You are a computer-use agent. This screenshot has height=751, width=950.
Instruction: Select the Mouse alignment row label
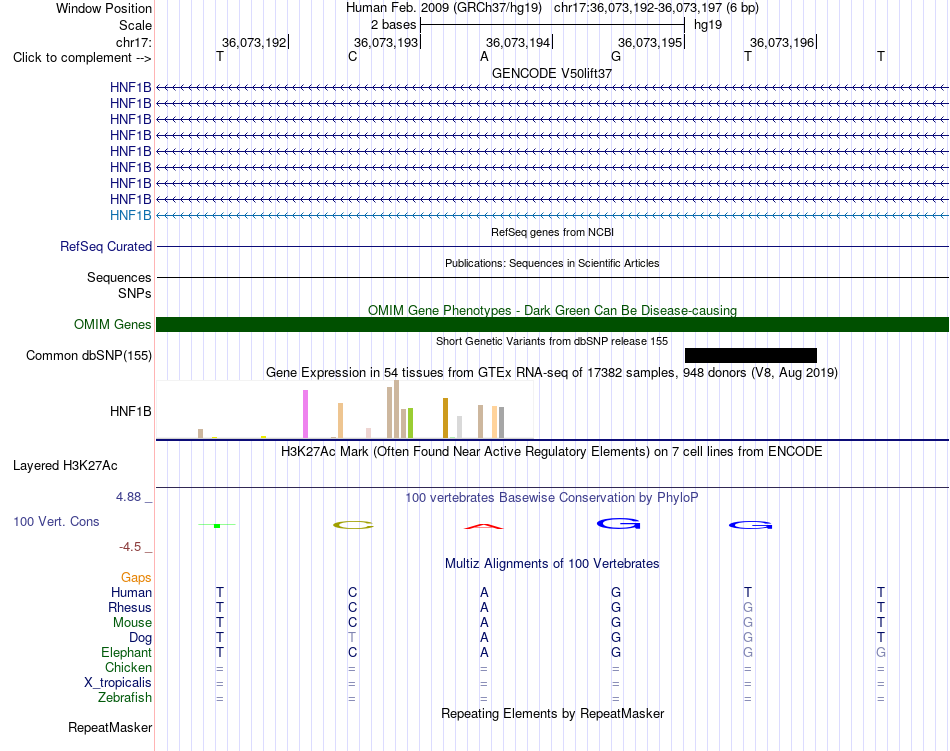[x=132, y=623]
